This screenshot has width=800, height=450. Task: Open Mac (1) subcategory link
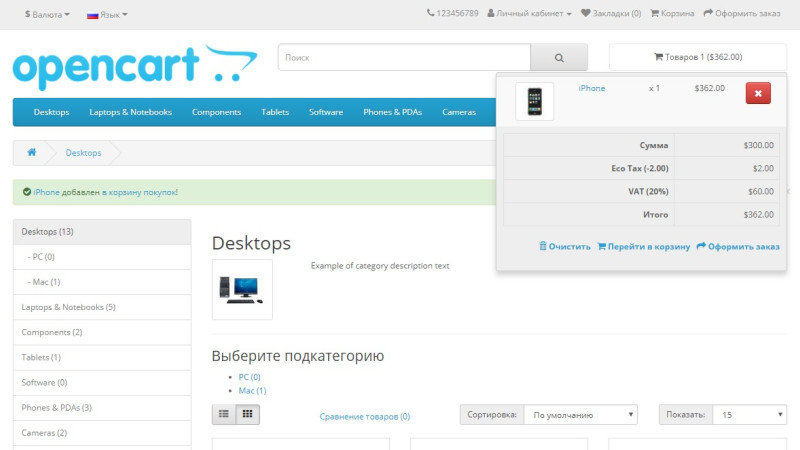pyautogui.click(x=252, y=391)
